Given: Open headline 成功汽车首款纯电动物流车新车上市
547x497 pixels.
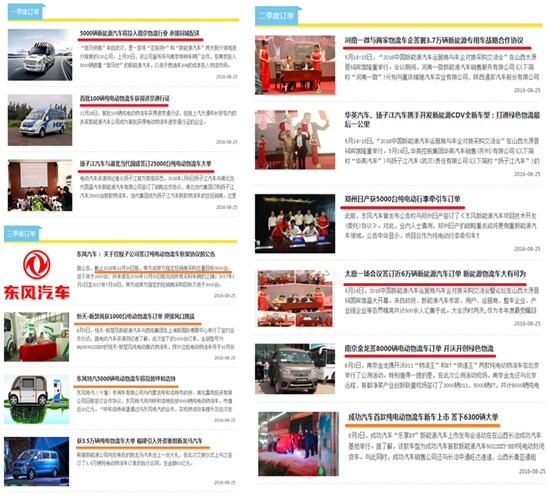Looking at the screenshot, I should [423, 417].
